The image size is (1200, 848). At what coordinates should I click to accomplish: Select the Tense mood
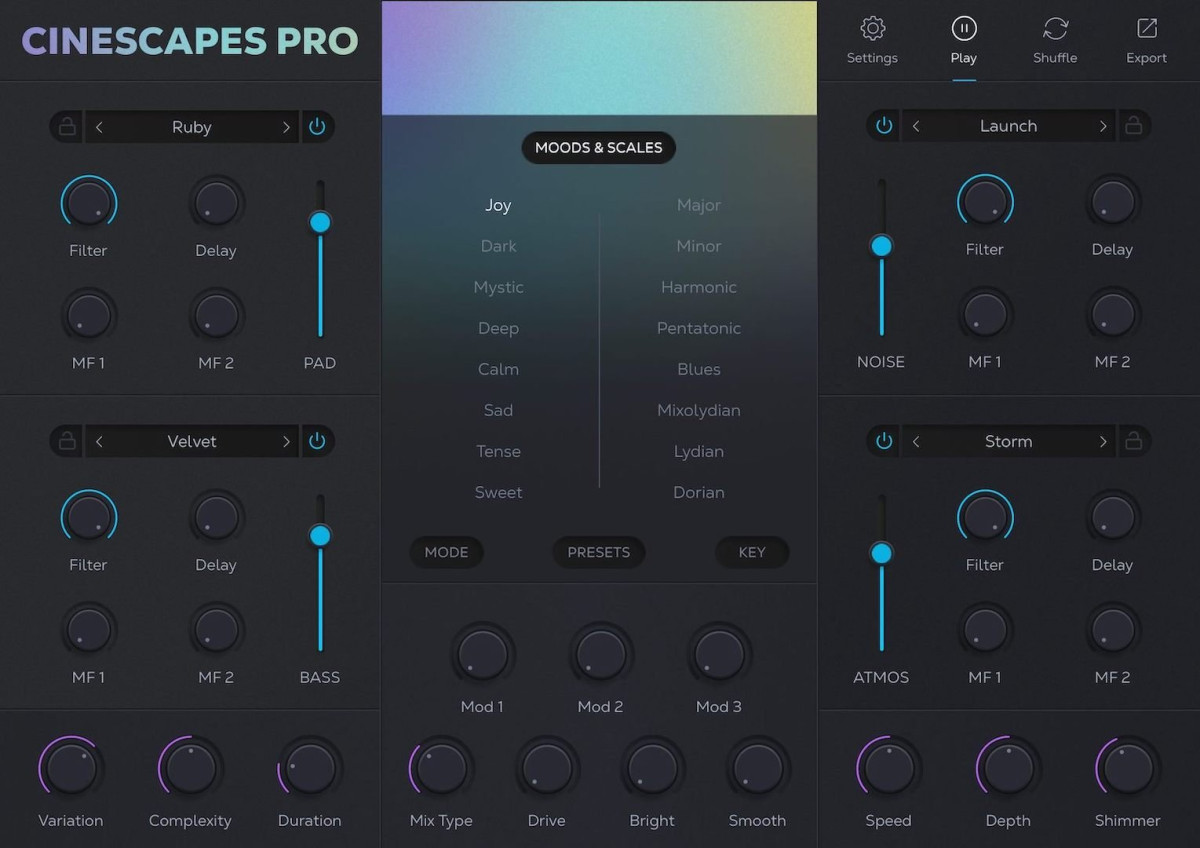498,451
